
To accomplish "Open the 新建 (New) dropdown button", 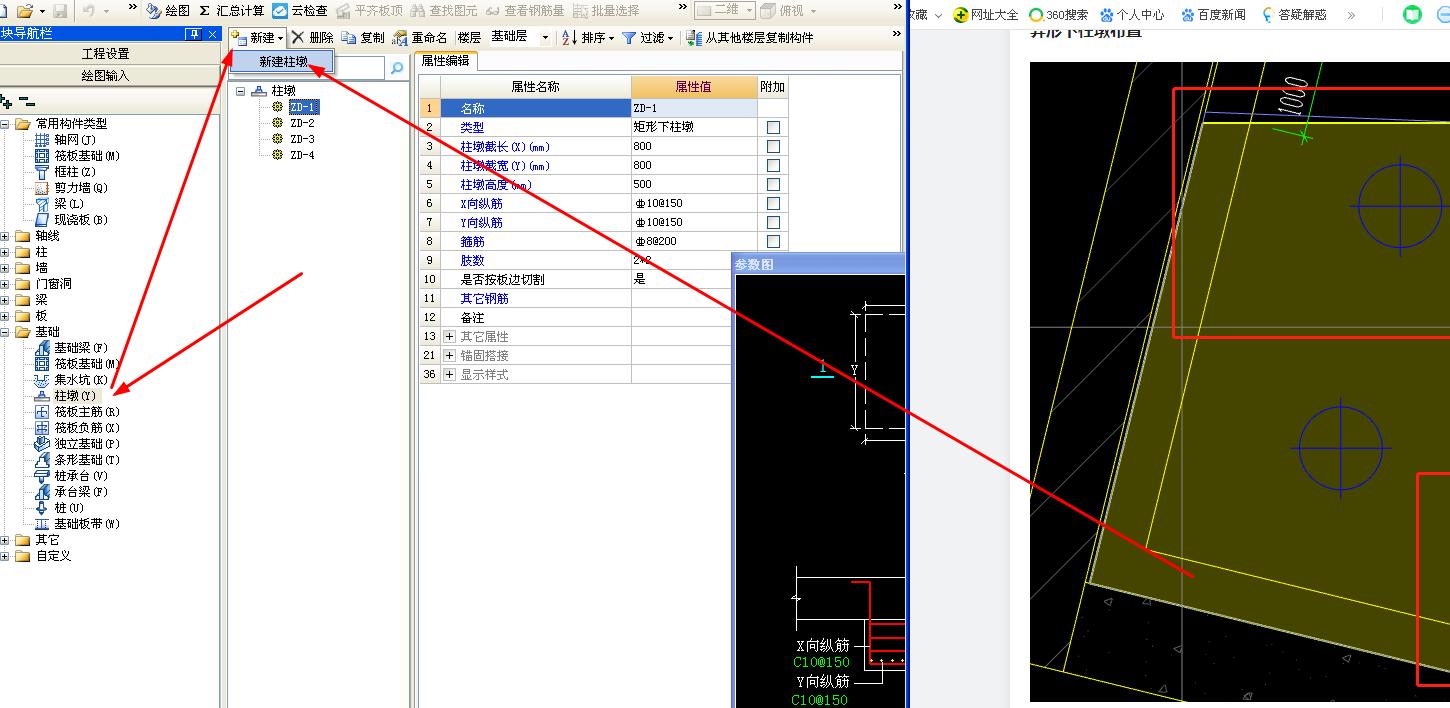I will pos(257,37).
